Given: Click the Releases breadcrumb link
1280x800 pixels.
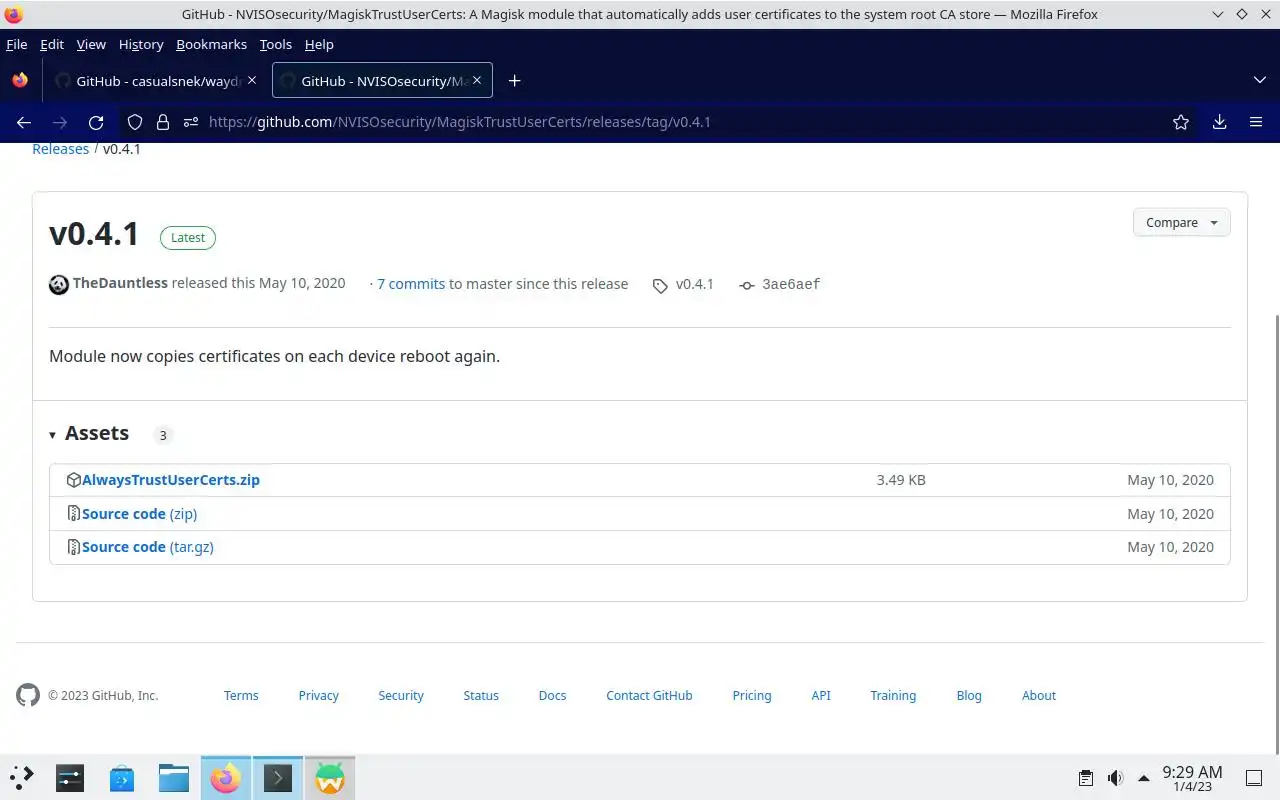Looking at the screenshot, I should [x=61, y=149].
